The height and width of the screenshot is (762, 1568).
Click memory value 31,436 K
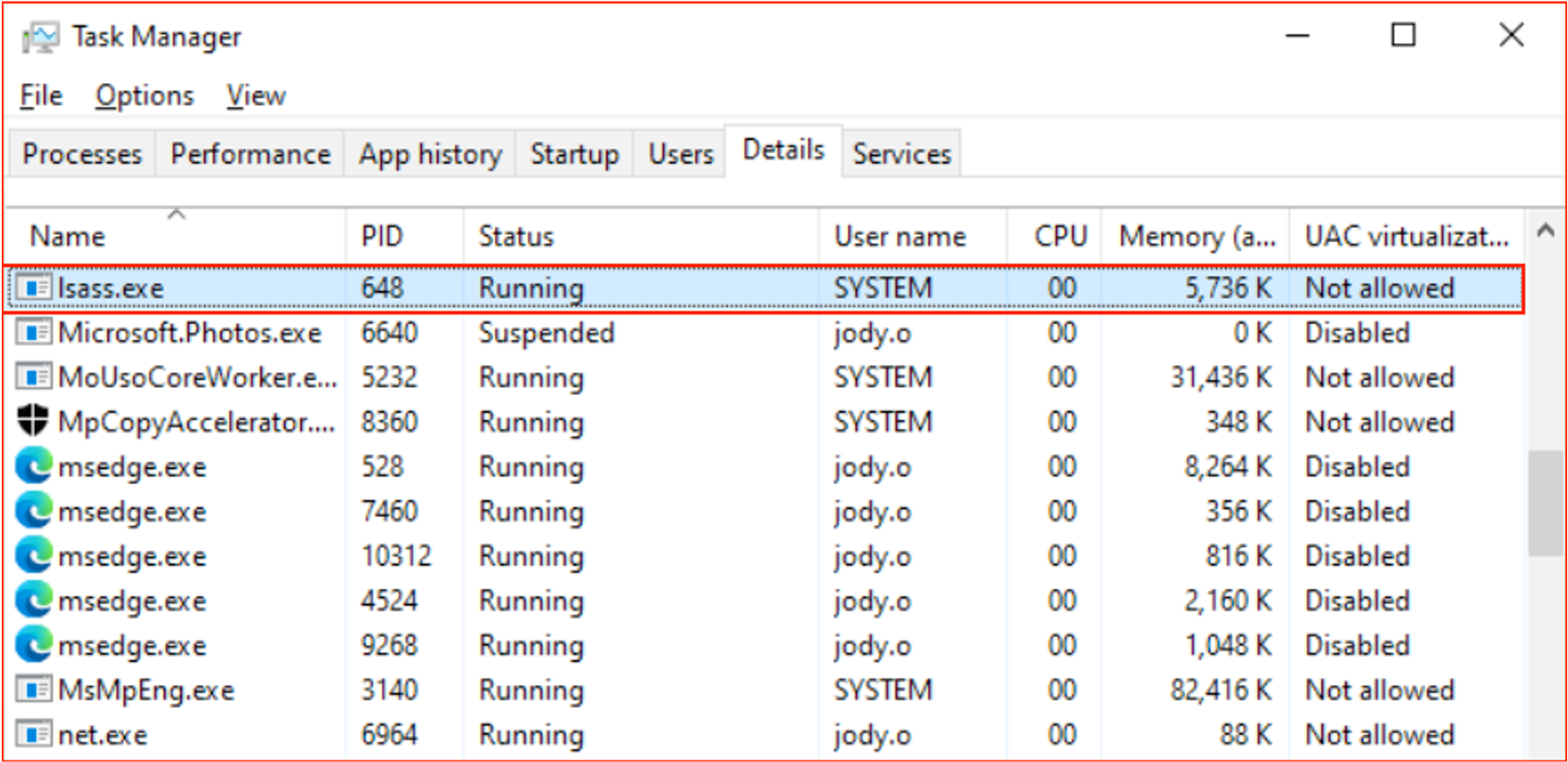[1221, 377]
